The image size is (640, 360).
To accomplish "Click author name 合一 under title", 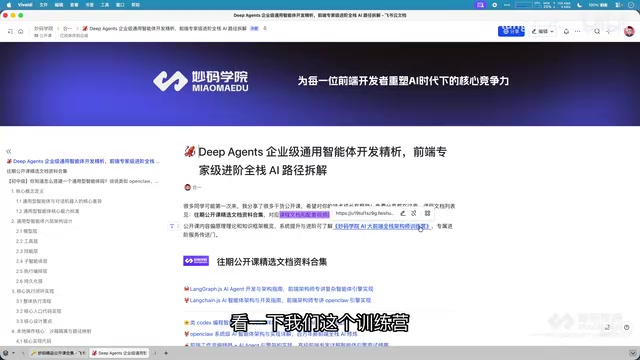I will click(x=197, y=187).
